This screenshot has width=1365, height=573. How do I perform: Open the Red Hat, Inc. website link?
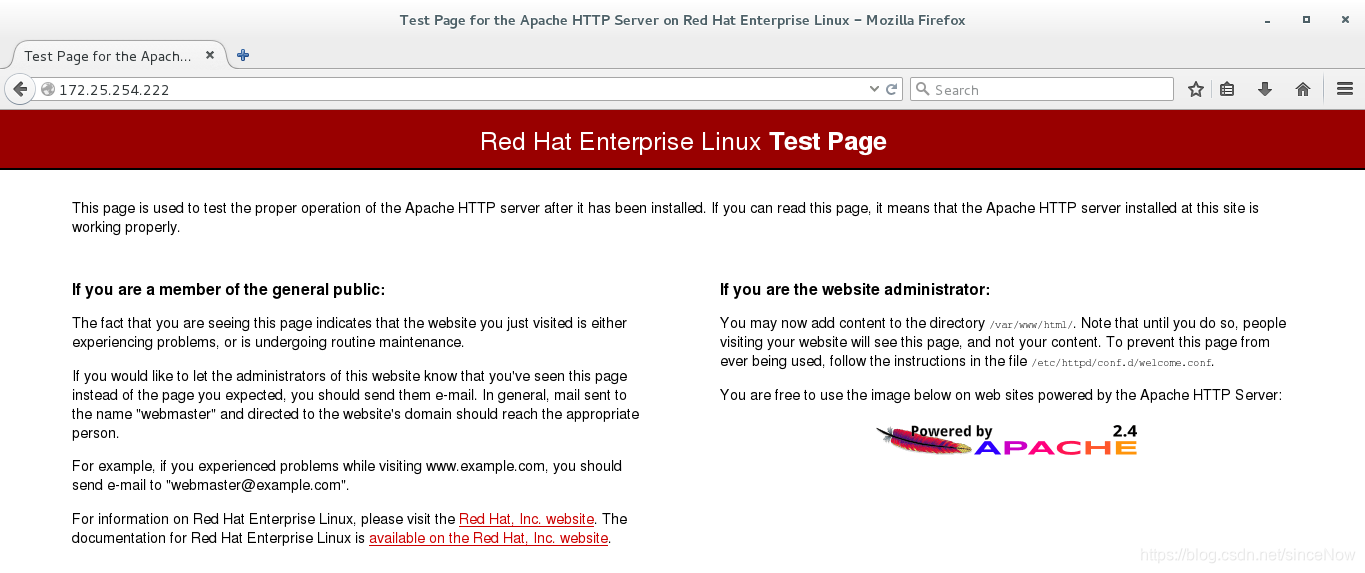[526, 519]
